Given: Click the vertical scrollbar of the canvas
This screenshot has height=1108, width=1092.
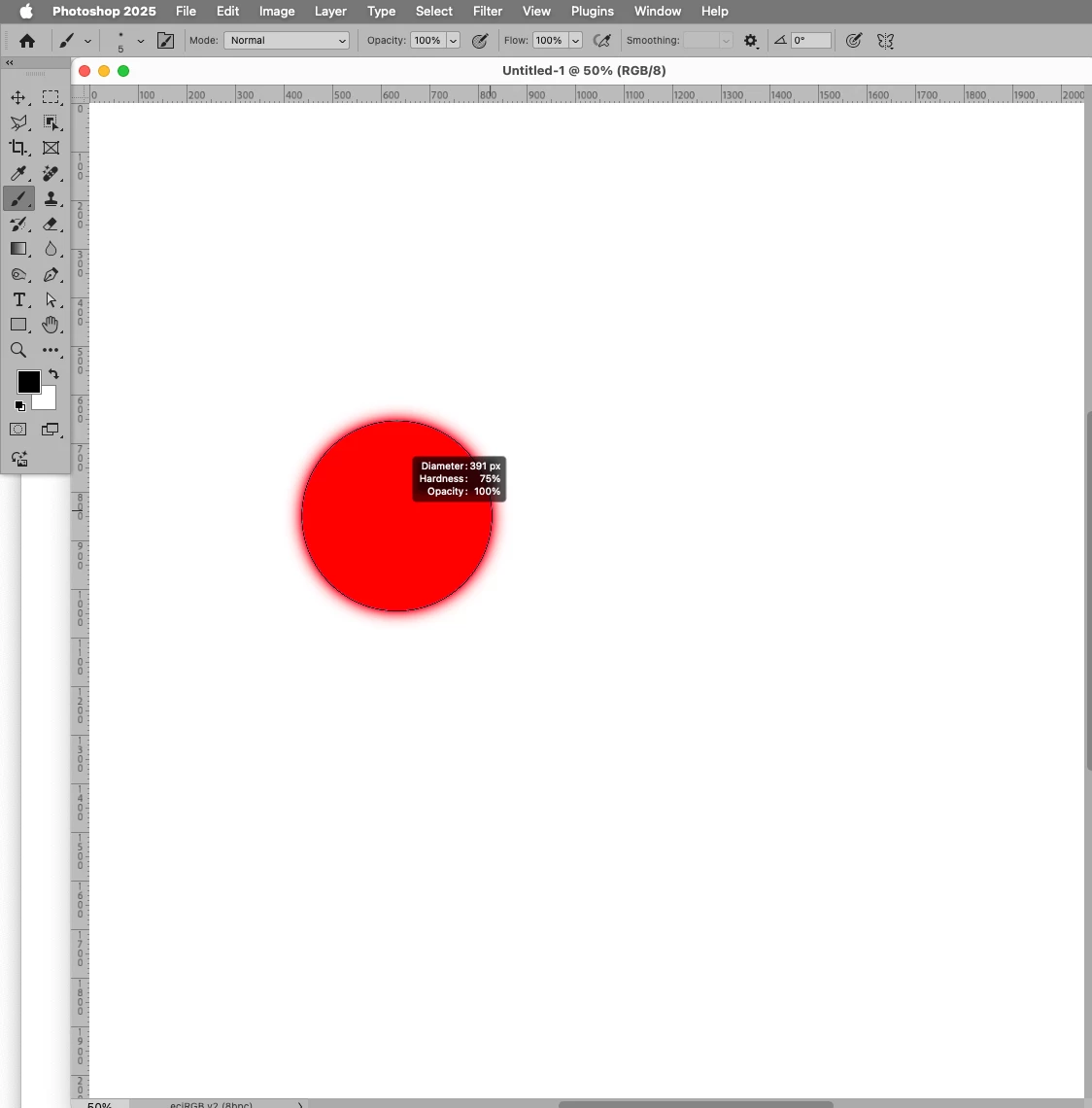Looking at the screenshot, I should (1088, 591).
